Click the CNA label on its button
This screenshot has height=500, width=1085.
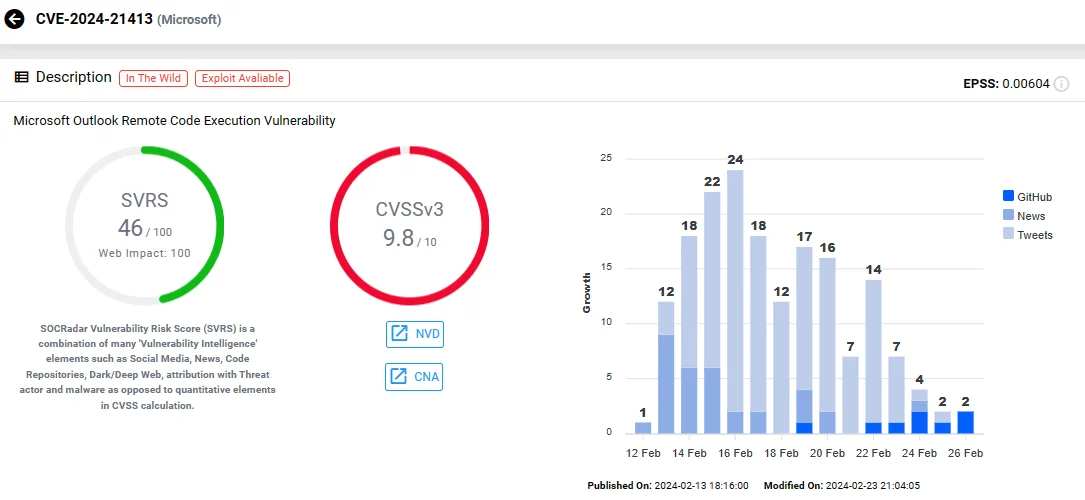point(426,377)
